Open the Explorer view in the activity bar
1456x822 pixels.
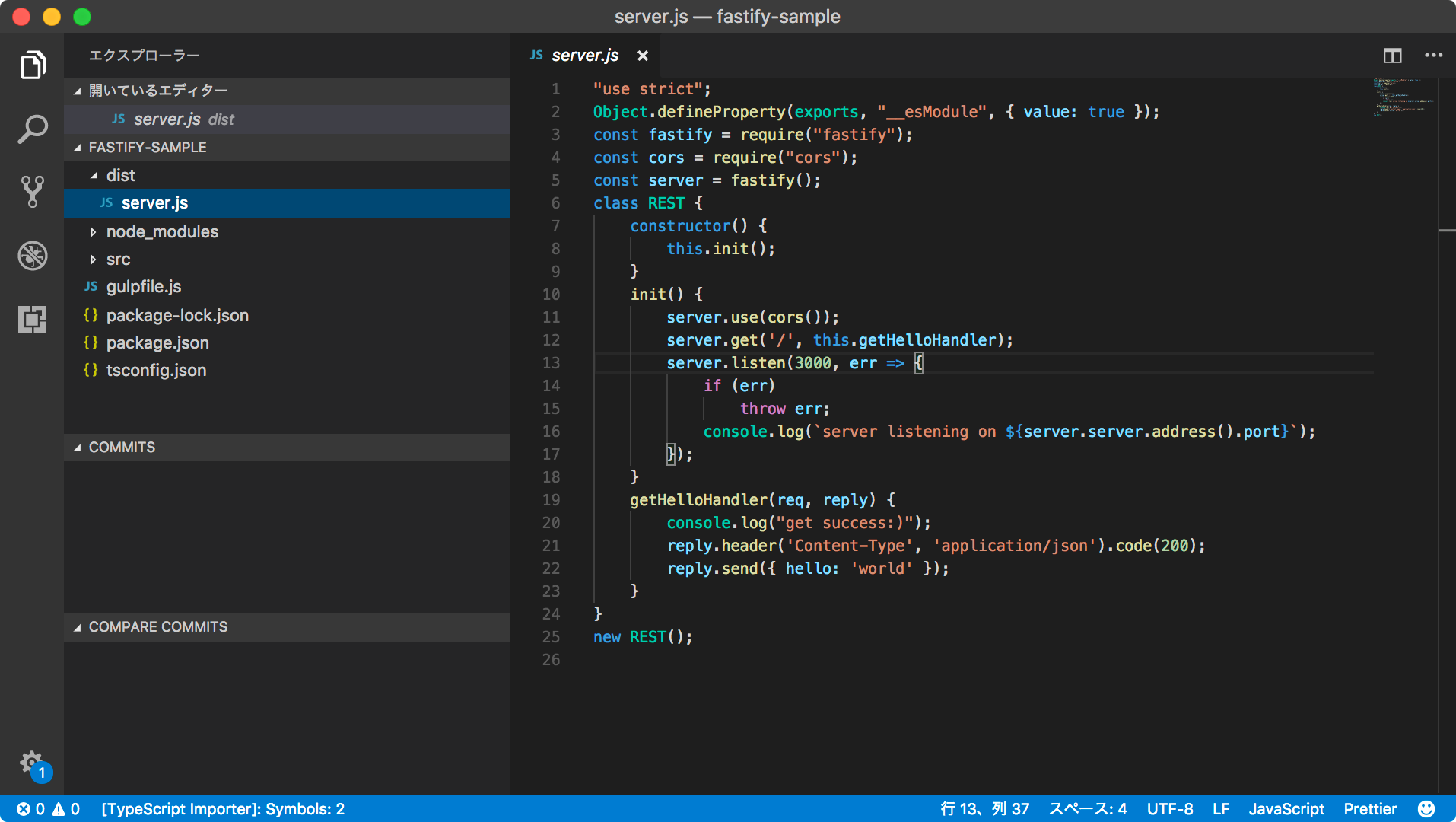click(32, 65)
